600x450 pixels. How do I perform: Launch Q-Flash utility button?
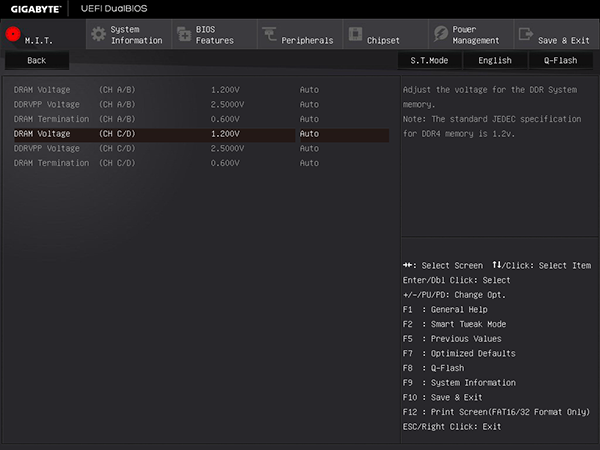pos(561,60)
